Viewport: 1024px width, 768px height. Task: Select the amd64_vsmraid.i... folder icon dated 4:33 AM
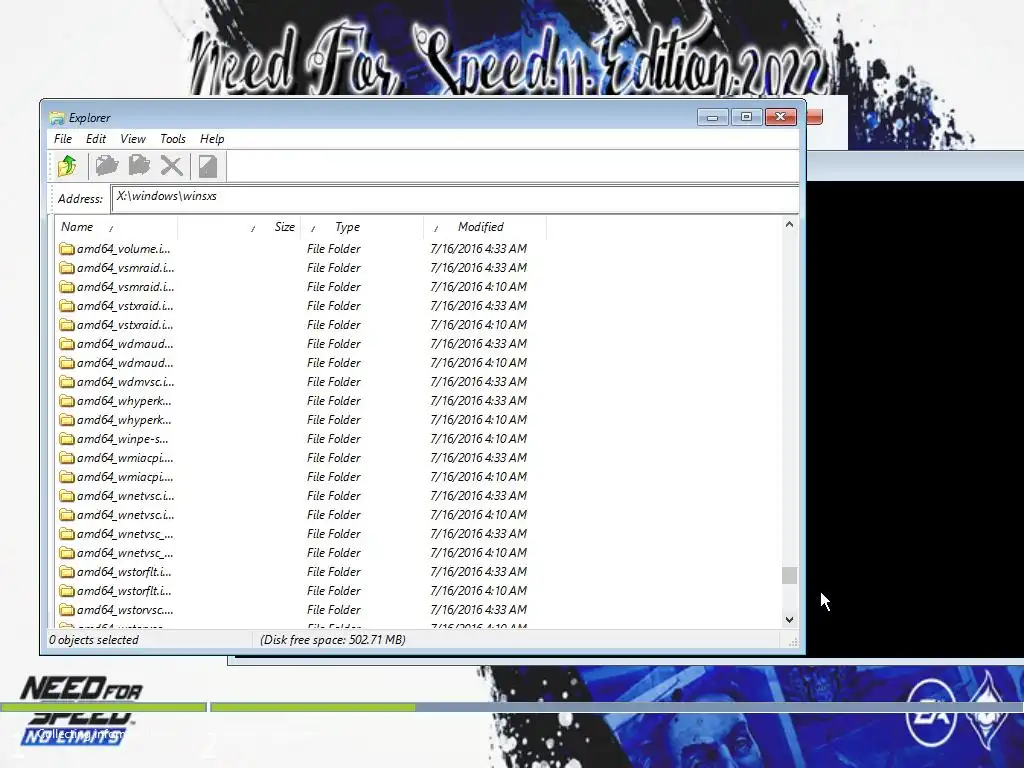67,268
